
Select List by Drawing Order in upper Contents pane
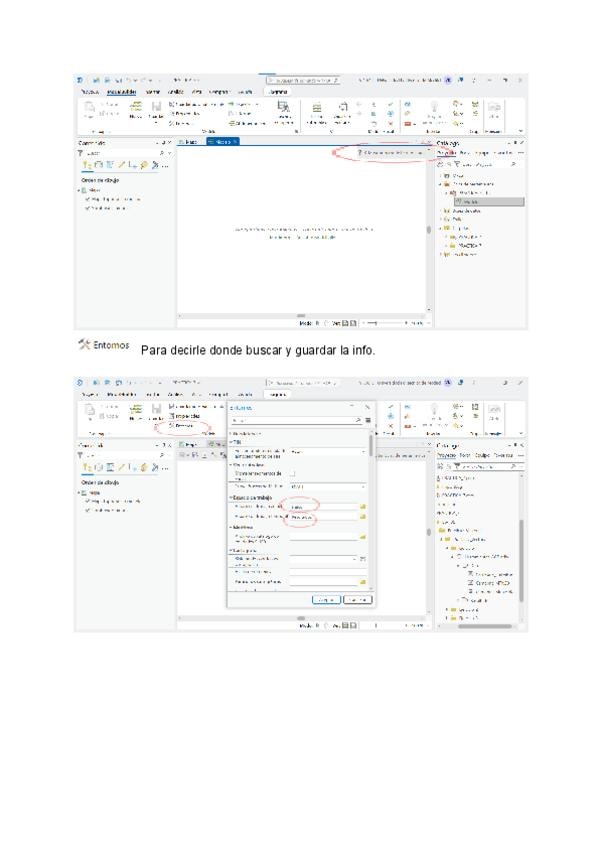point(87,165)
